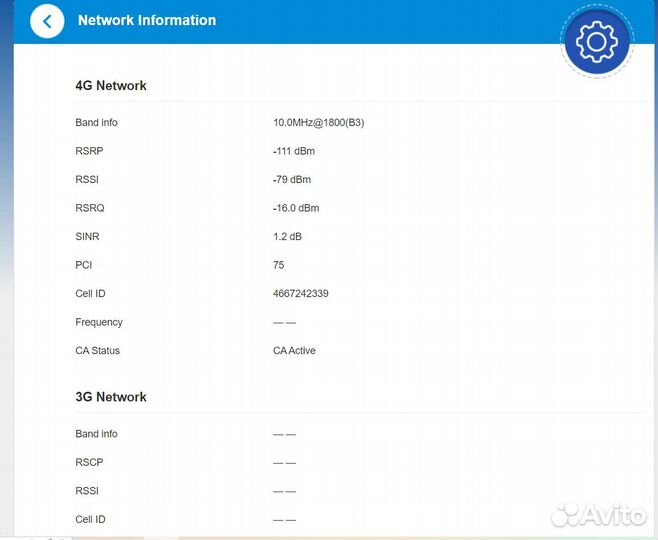
Task: Click the SINR label
Action: coord(87,237)
